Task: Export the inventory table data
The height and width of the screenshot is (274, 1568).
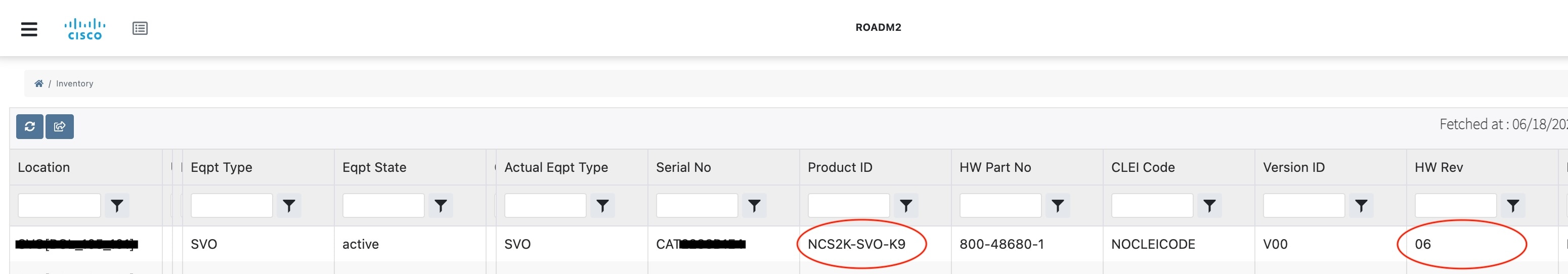Action: (60, 127)
